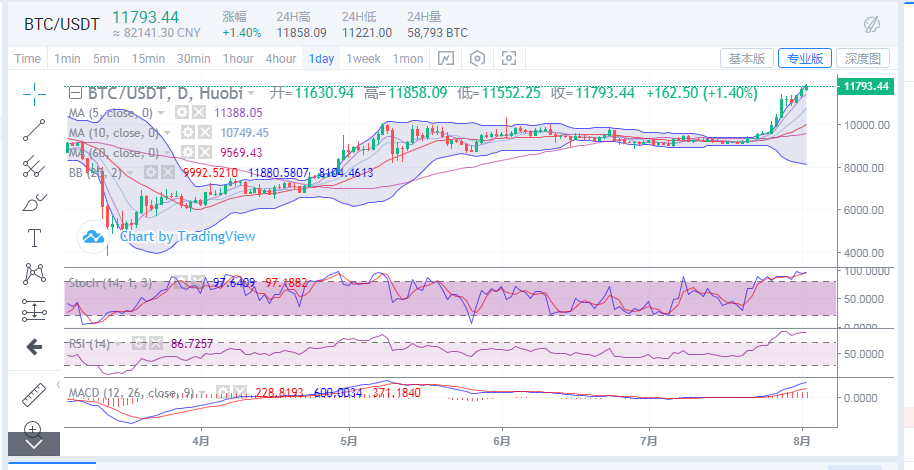Open the chart style candlestick icon
The width and height of the screenshot is (914, 470).
coord(446,58)
